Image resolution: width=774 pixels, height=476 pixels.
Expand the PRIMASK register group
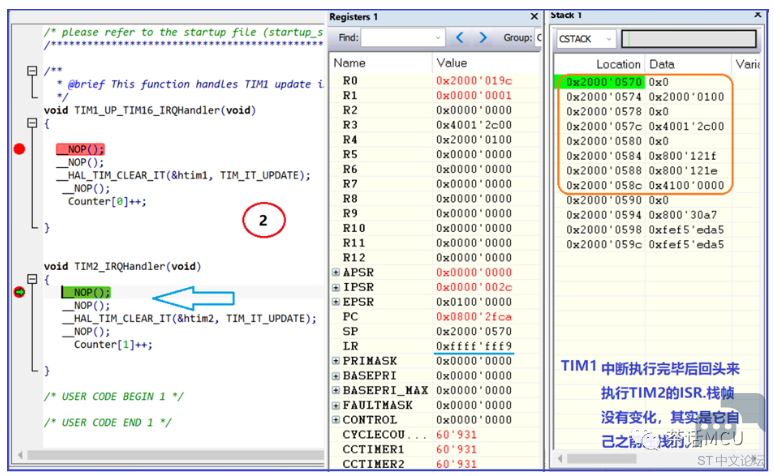(336, 361)
